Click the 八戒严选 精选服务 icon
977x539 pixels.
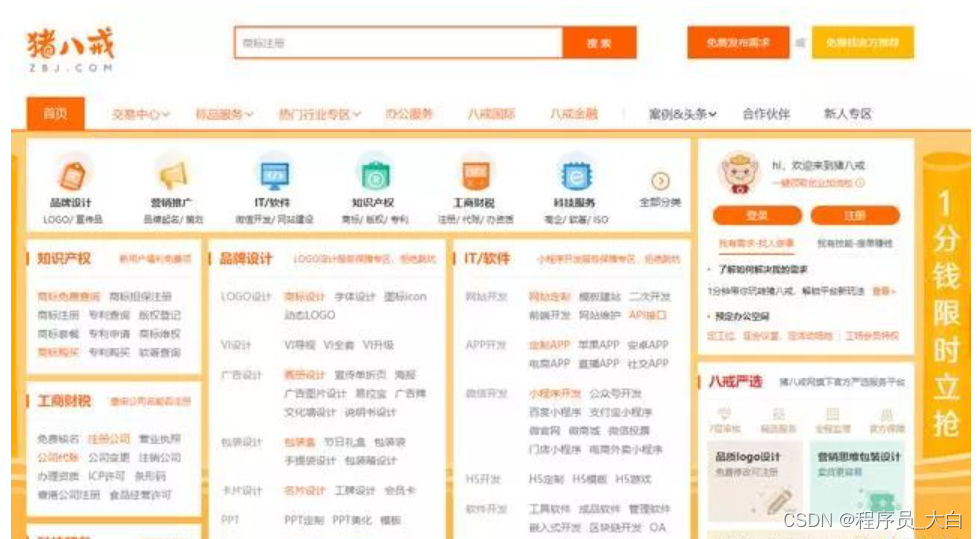coord(778,414)
